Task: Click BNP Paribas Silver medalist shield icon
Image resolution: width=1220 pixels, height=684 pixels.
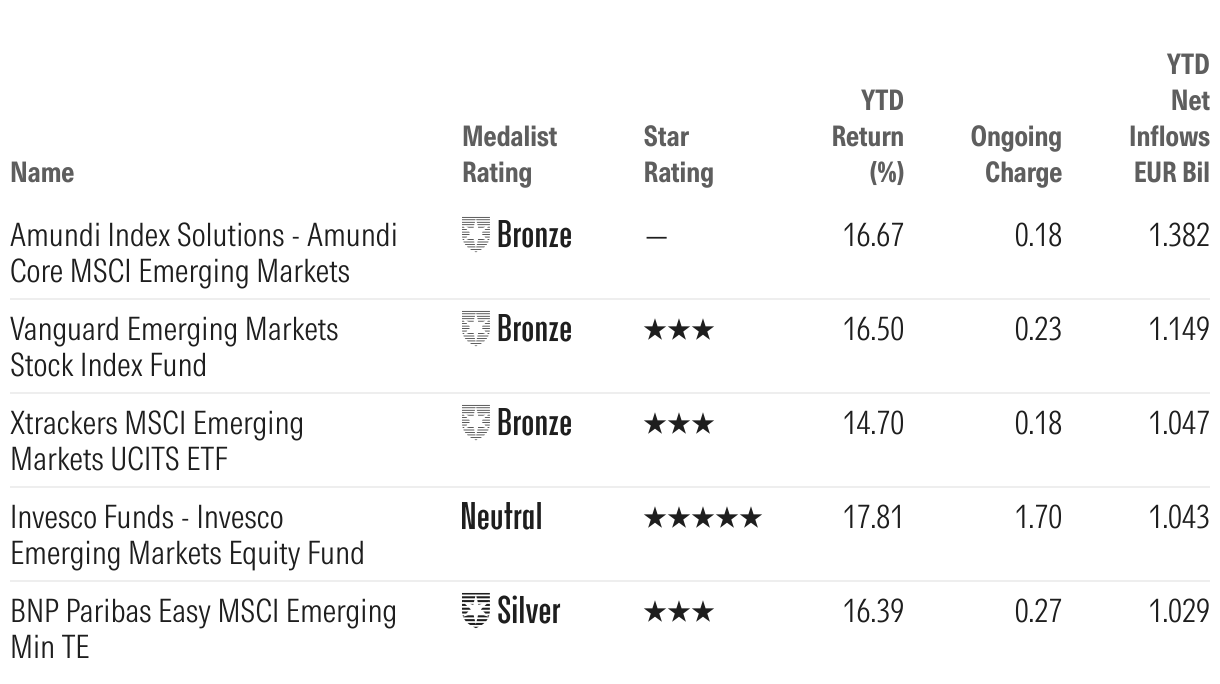Action: pos(476,611)
